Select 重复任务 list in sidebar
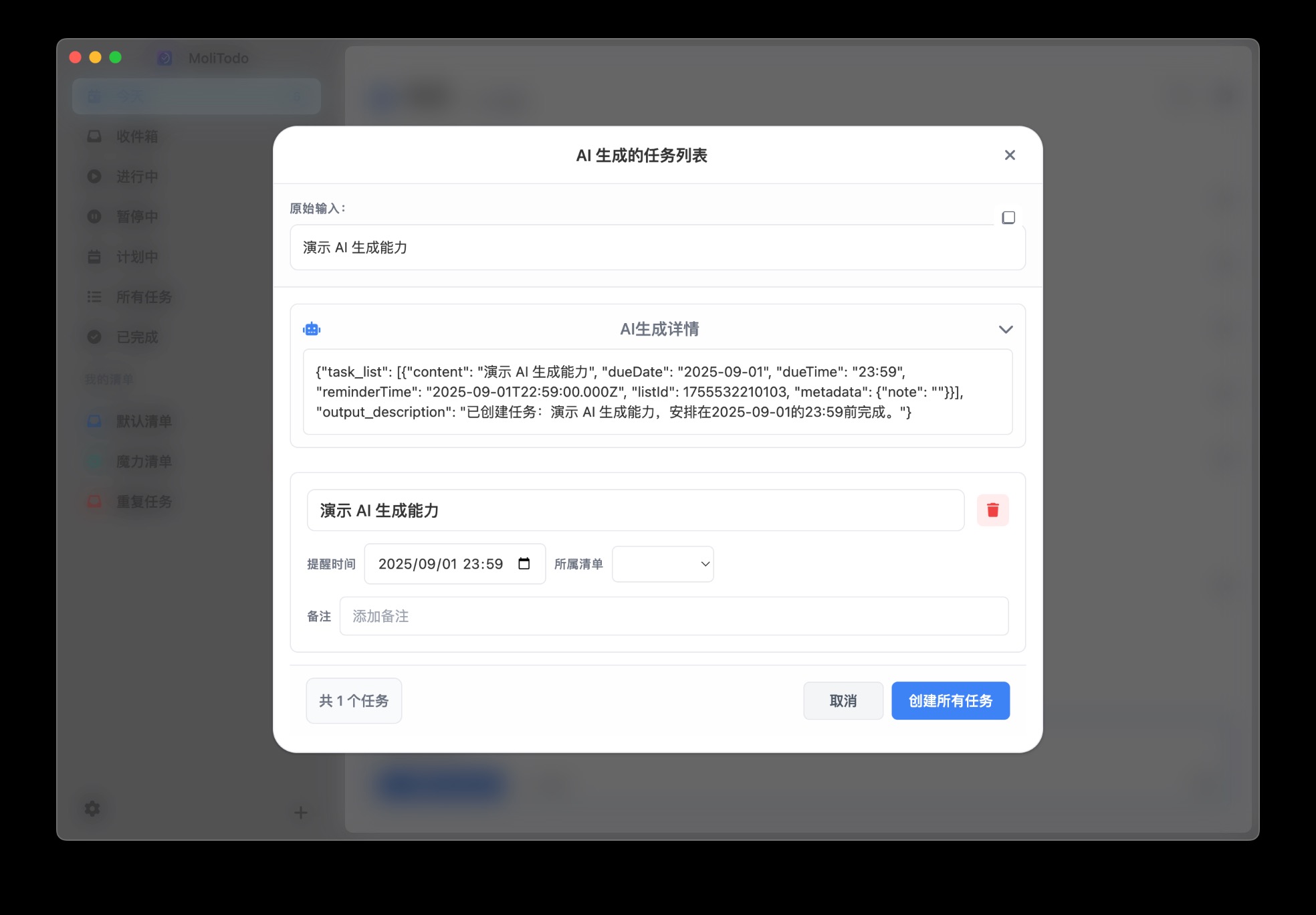 pos(196,502)
